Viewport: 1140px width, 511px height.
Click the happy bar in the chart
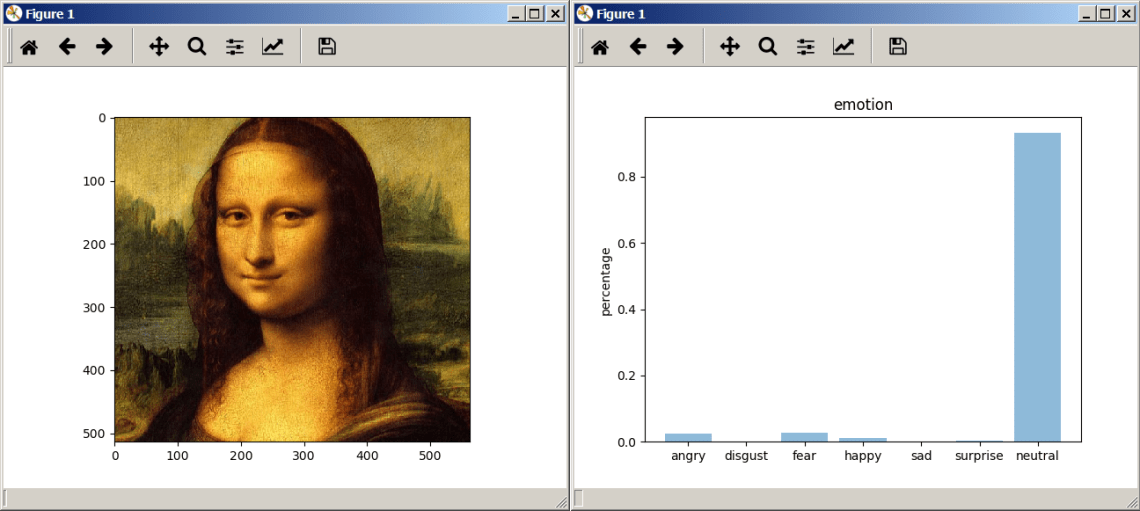point(863,440)
